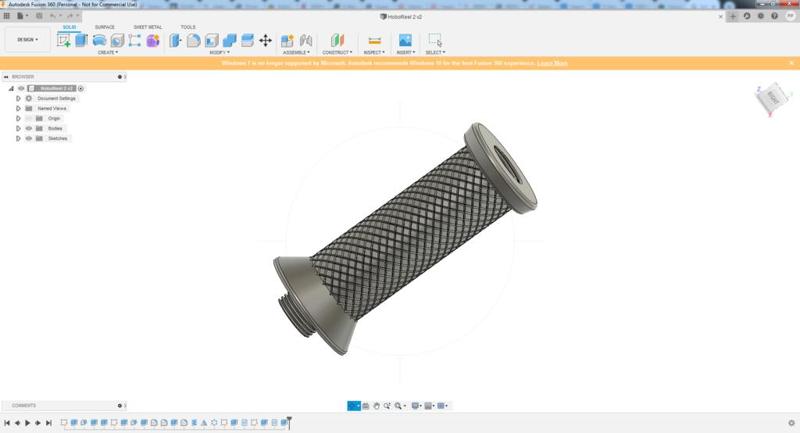Select the Extrude tool

tap(82, 40)
